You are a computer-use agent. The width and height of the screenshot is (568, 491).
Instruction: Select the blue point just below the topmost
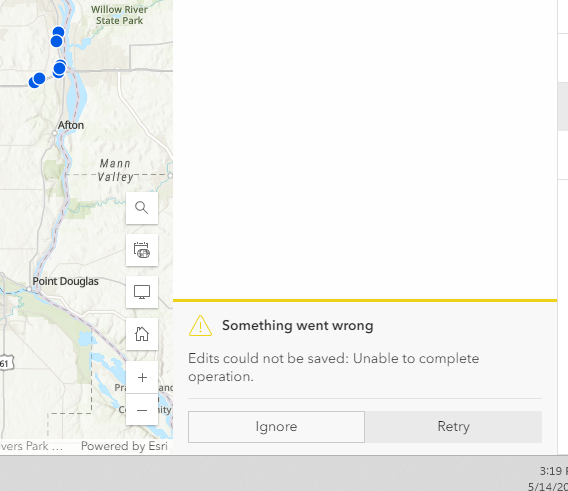(x=56, y=41)
